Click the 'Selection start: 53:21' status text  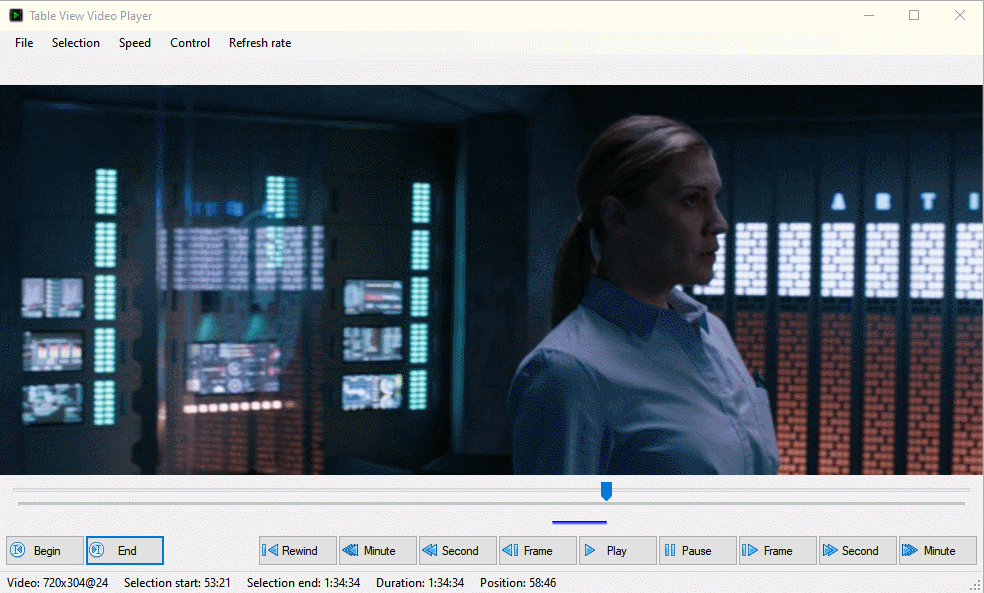(177, 583)
